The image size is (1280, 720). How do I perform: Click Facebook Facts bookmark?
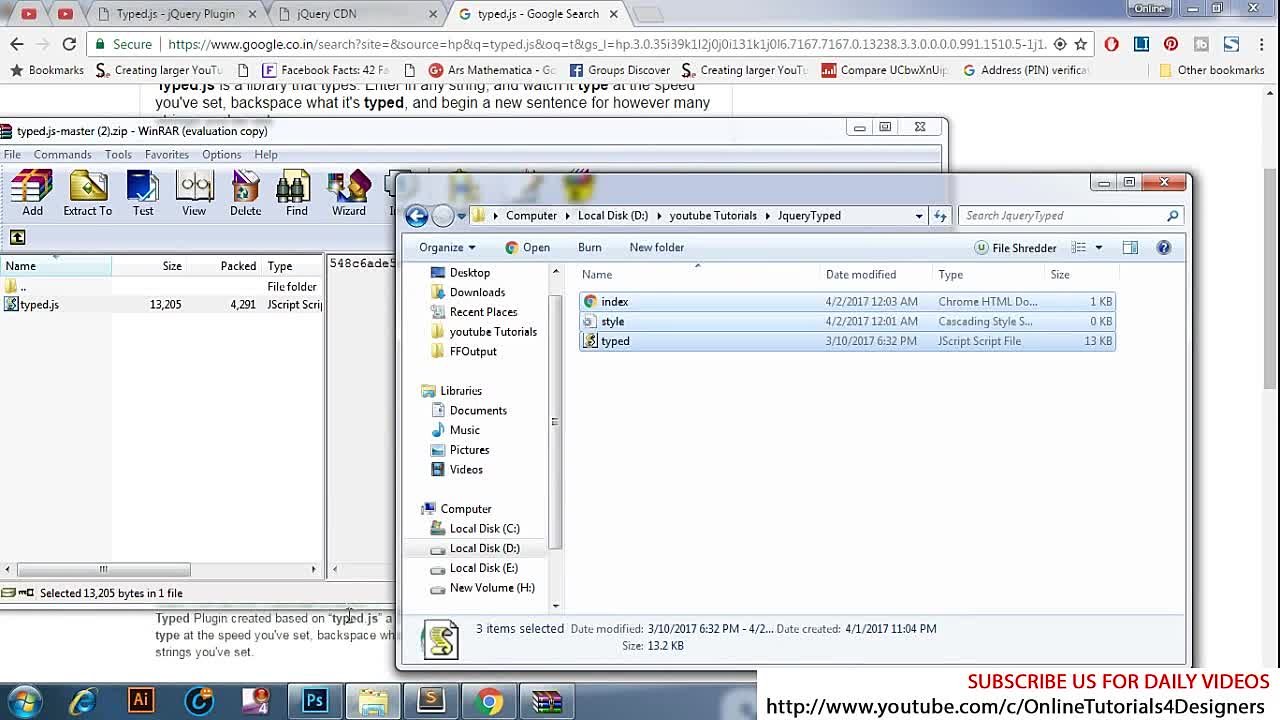point(325,70)
